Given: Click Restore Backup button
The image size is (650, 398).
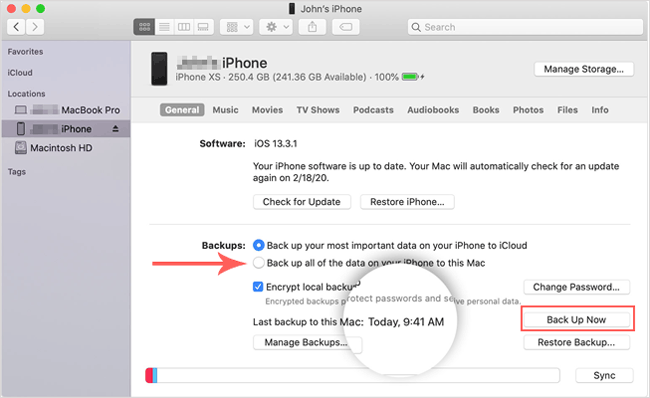Looking at the screenshot, I should point(577,342).
